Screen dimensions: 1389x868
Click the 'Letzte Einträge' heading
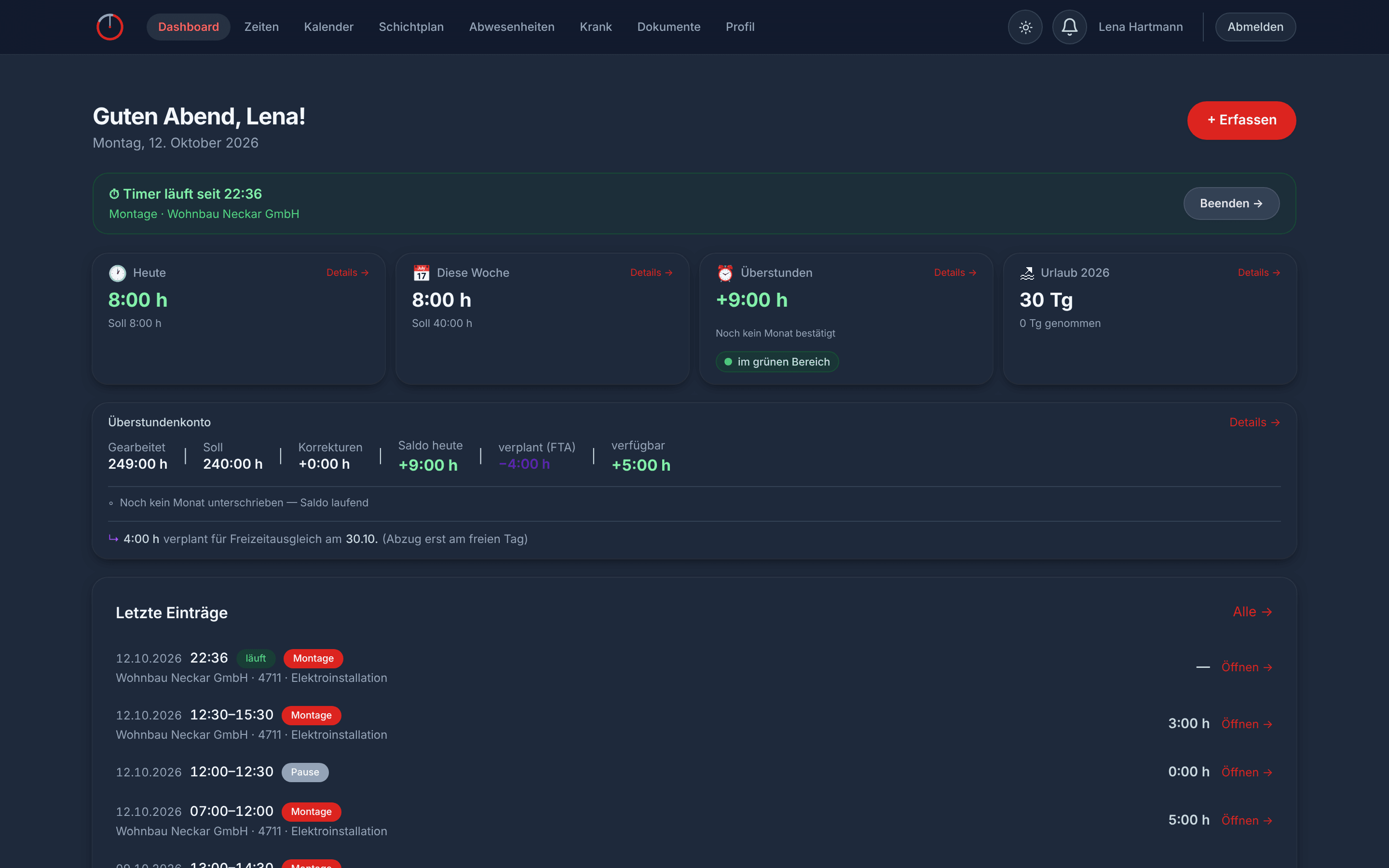(x=172, y=612)
